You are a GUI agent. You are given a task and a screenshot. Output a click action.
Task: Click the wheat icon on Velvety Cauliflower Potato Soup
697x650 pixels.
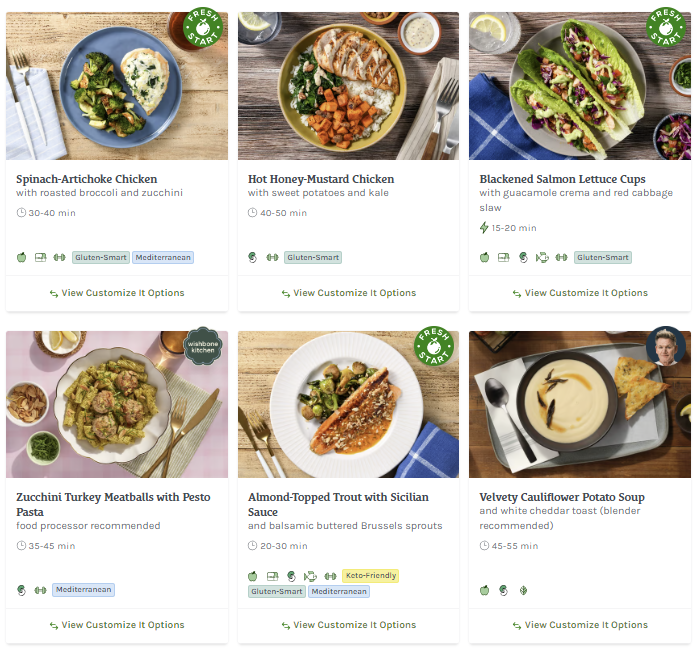[x=523, y=590]
